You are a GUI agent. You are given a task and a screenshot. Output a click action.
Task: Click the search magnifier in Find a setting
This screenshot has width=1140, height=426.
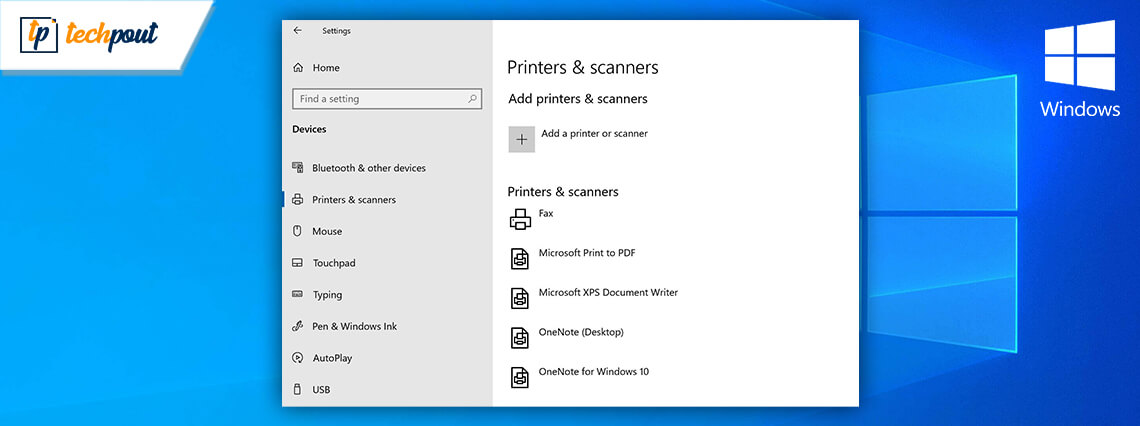point(472,99)
